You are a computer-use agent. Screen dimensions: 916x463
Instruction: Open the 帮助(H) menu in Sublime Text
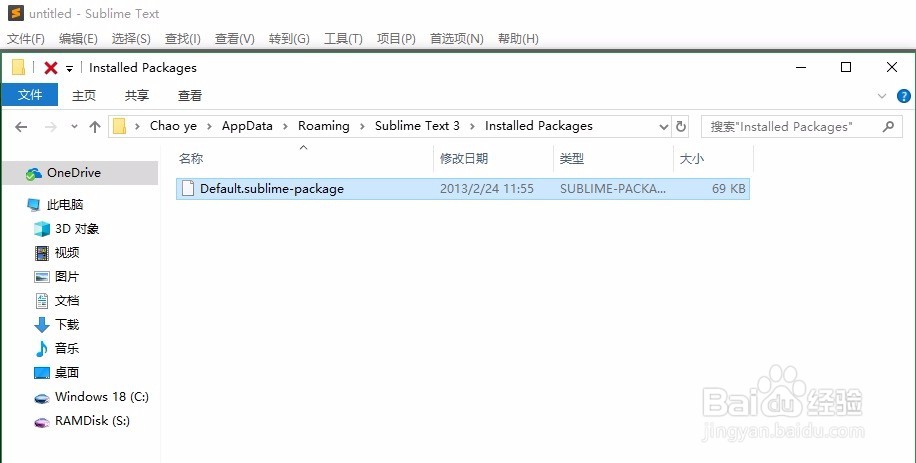pyautogui.click(x=518, y=39)
